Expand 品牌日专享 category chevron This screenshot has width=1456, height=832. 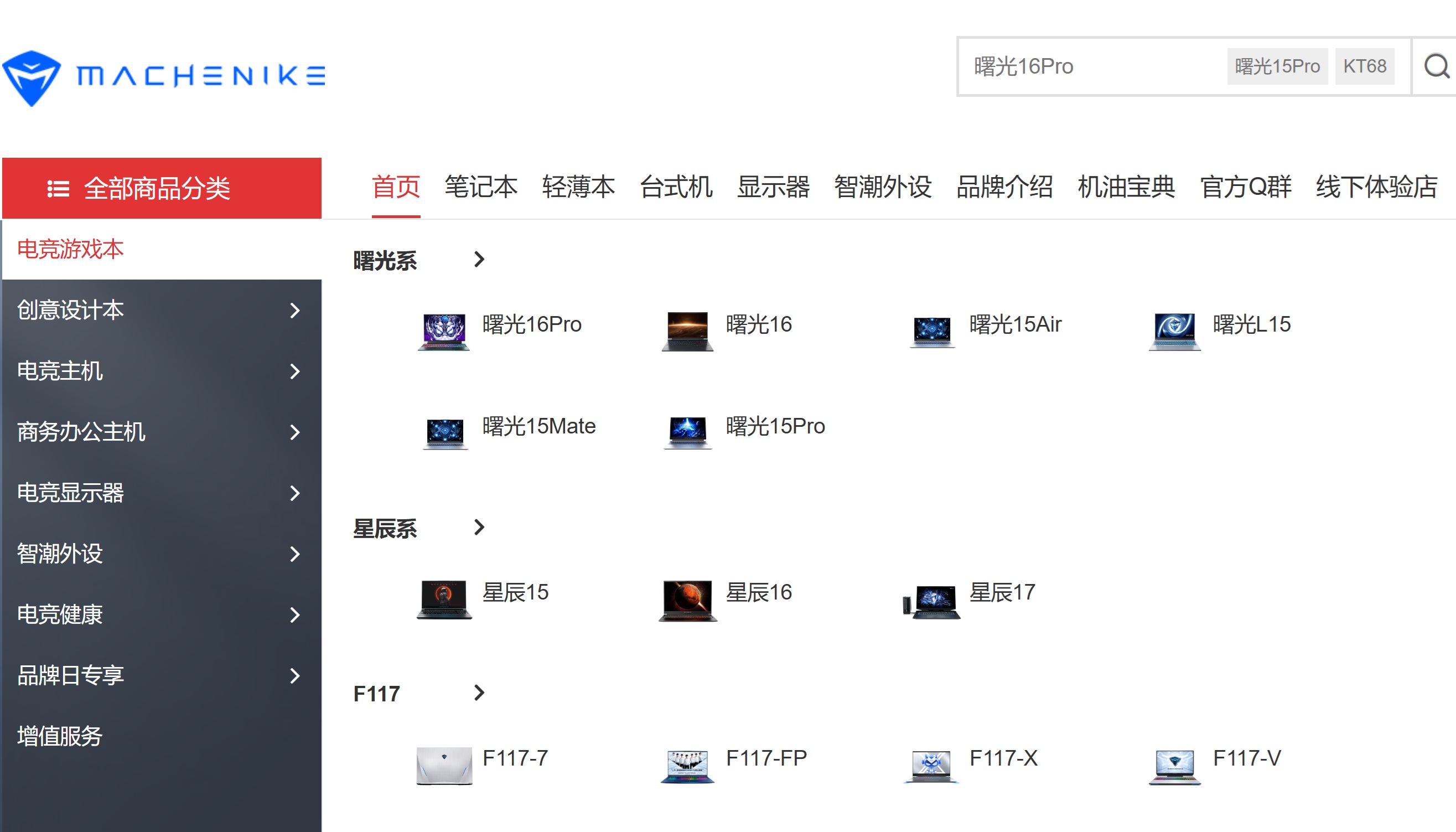point(295,676)
